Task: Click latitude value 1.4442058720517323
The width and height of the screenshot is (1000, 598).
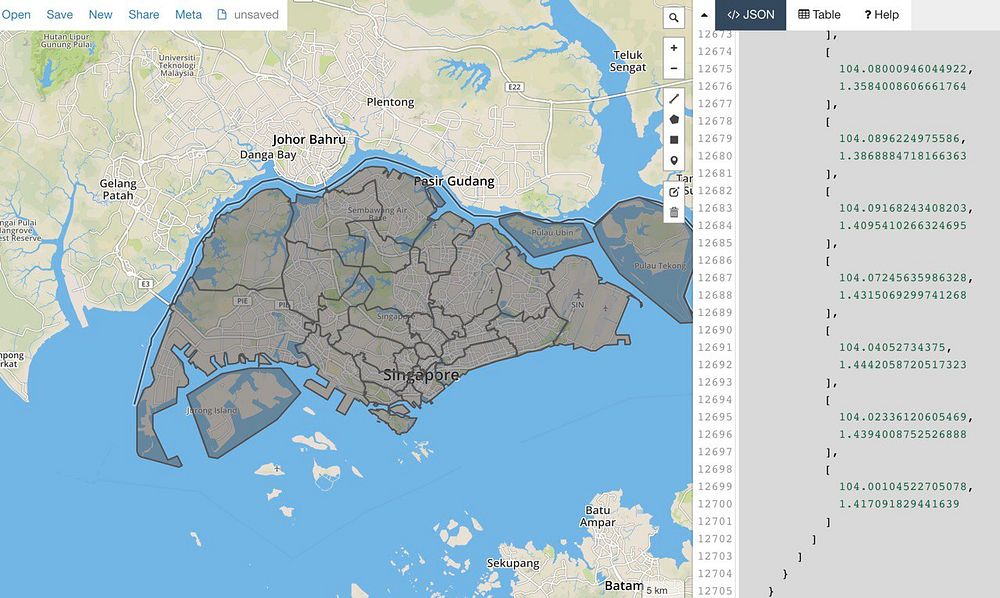Action: 902,365
